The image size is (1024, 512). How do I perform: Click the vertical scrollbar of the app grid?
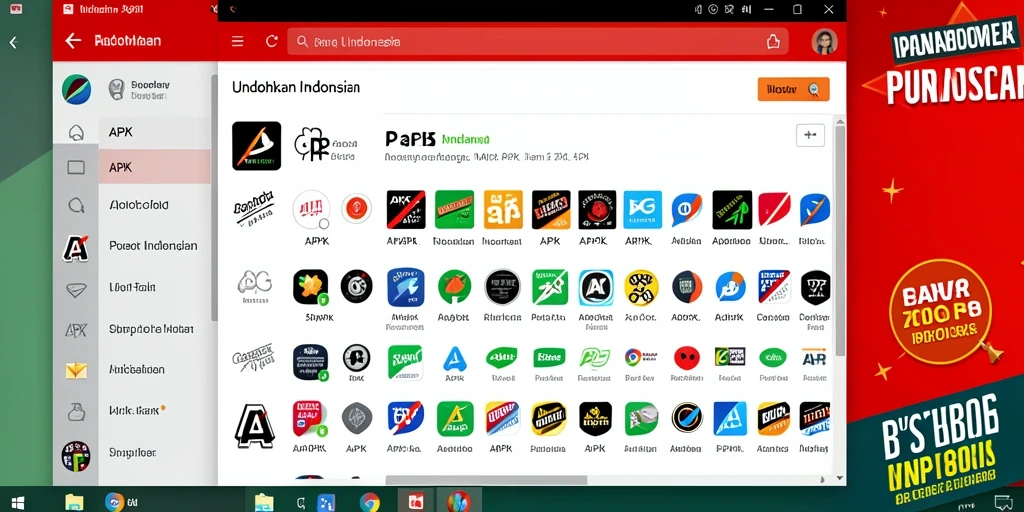point(839,242)
